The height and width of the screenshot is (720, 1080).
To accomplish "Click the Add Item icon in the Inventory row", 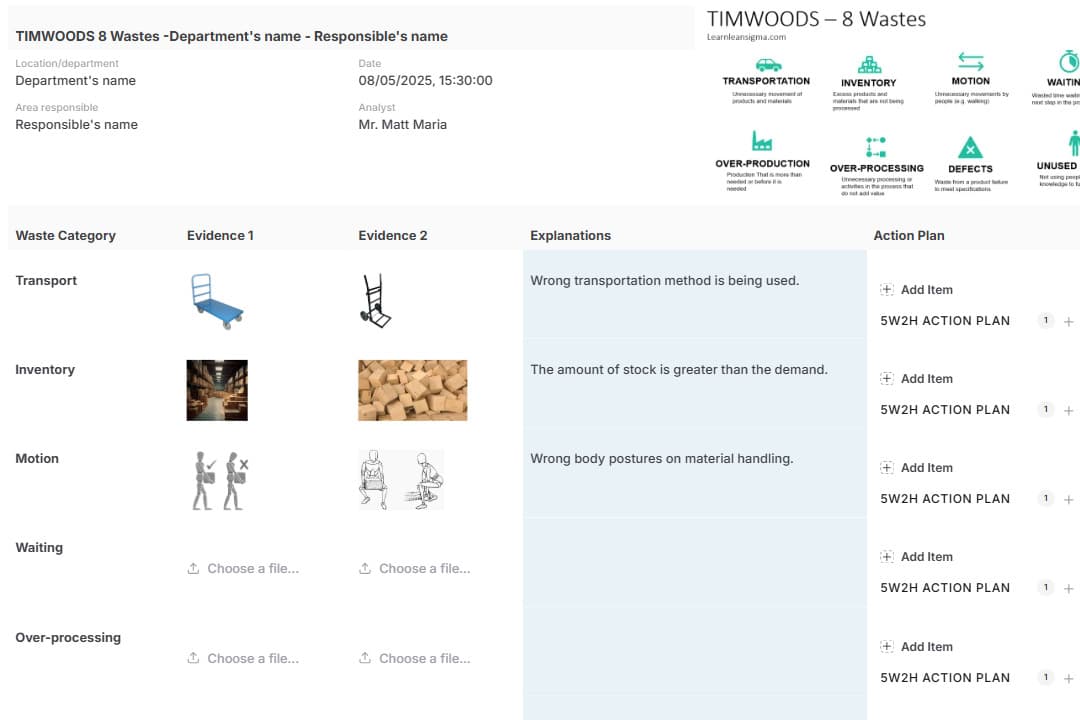I will click(886, 379).
